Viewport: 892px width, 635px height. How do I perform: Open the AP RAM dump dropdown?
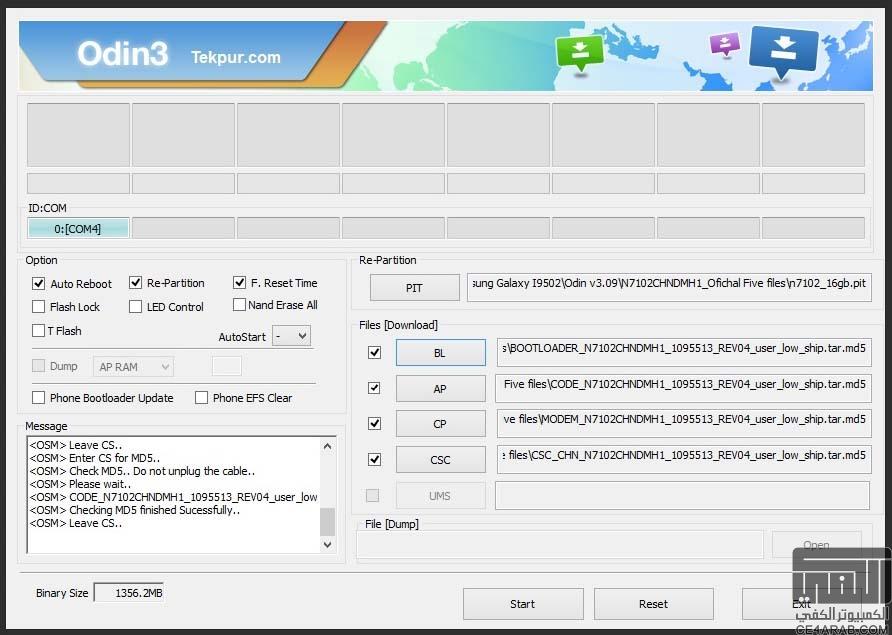coord(133,367)
